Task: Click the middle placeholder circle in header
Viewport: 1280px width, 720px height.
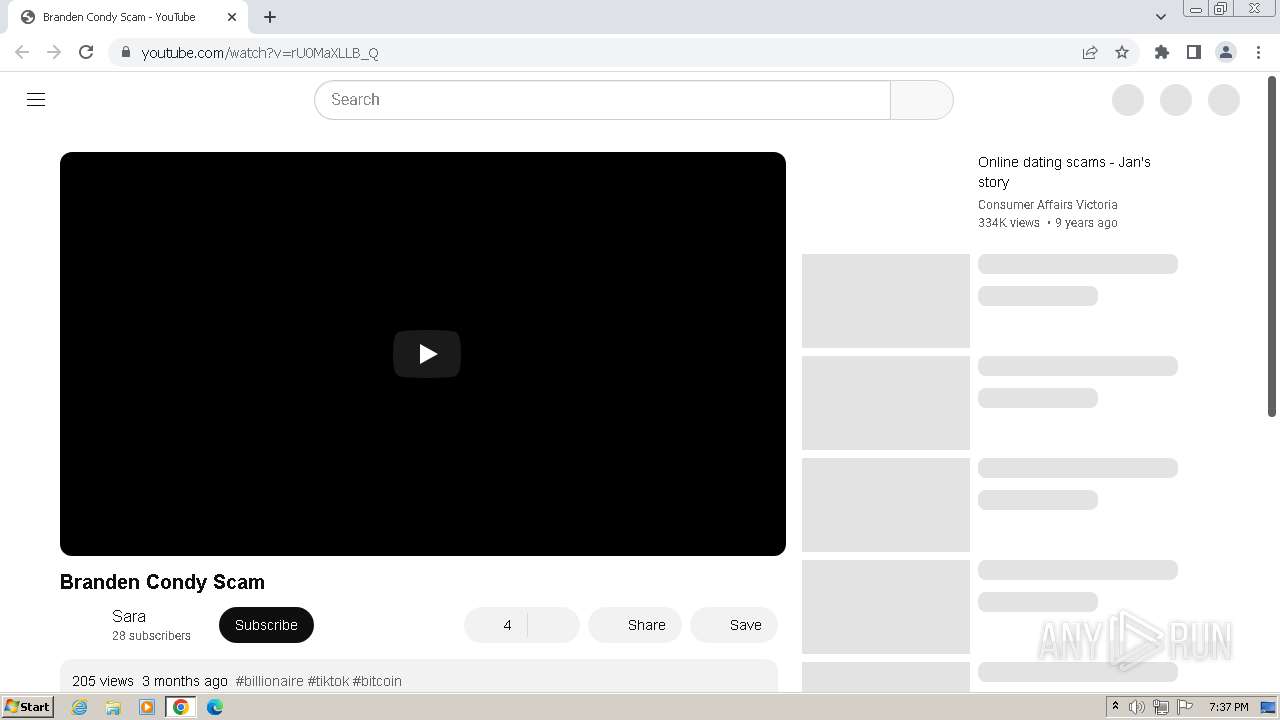Action: (1176, 100)
